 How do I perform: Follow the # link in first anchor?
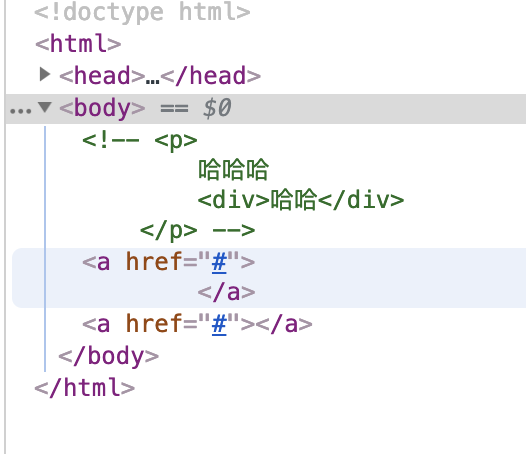click(219, 262)
